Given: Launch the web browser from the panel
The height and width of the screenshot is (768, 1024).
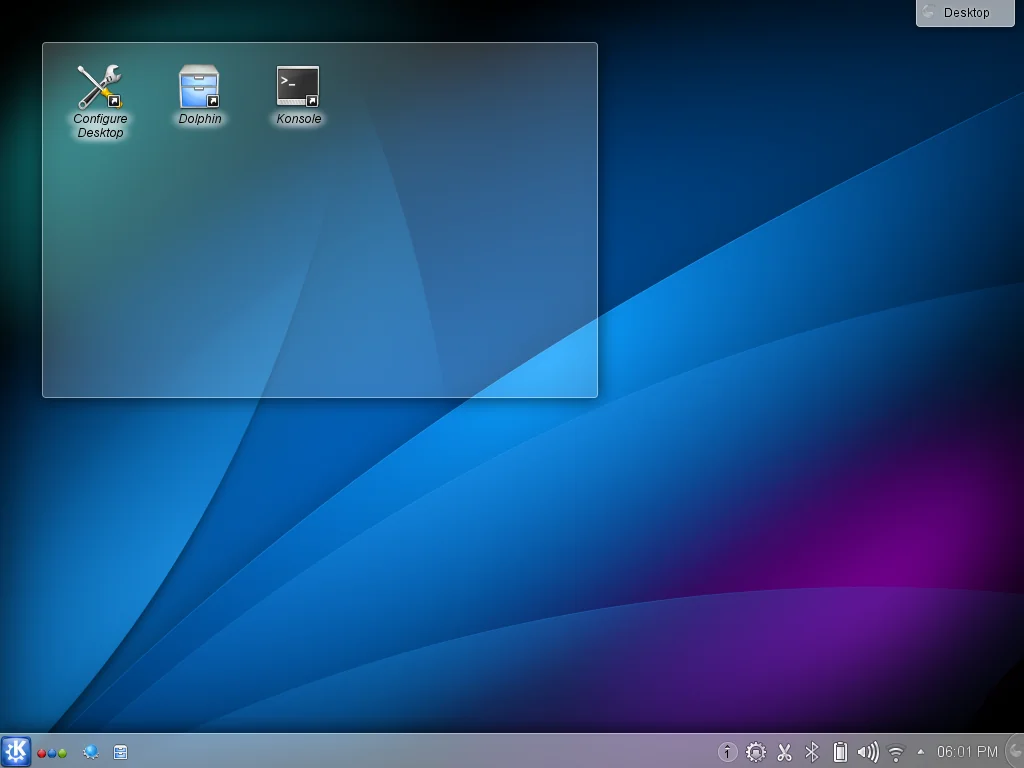Looking at the screenshot, I should coord(91,752).
